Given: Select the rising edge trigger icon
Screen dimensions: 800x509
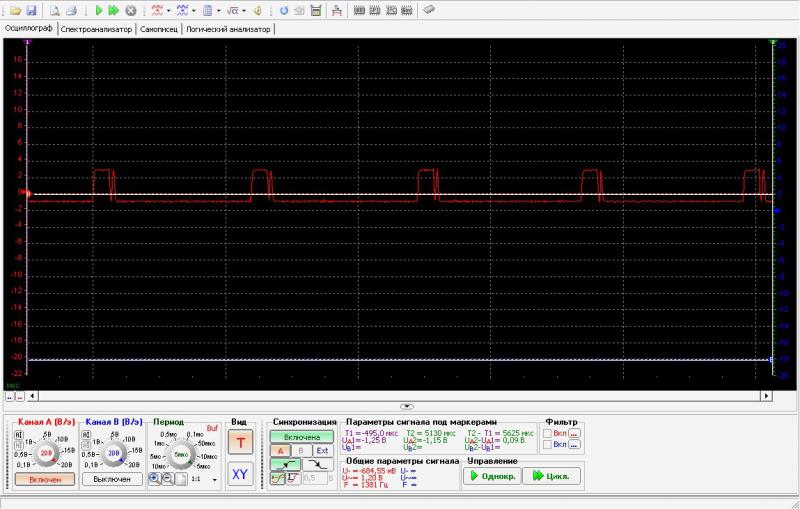Looking at the screenshot, I should click(285, 465).
